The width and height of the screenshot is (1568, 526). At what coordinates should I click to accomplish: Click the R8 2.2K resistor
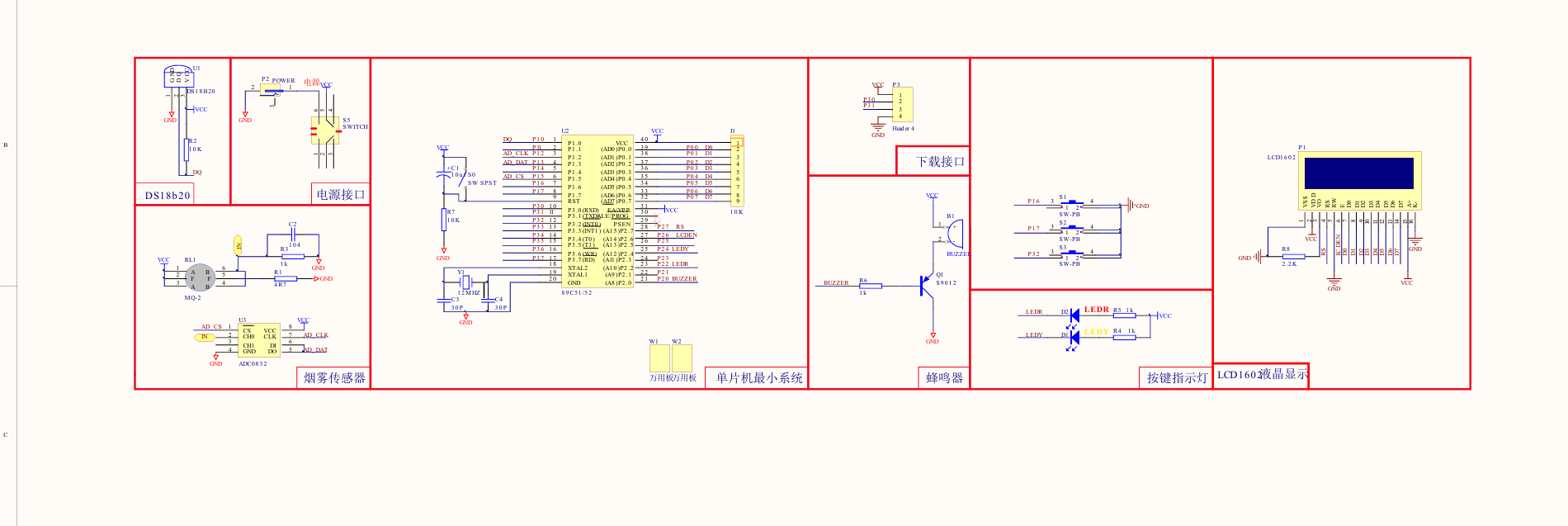(x=1289, y=256)
